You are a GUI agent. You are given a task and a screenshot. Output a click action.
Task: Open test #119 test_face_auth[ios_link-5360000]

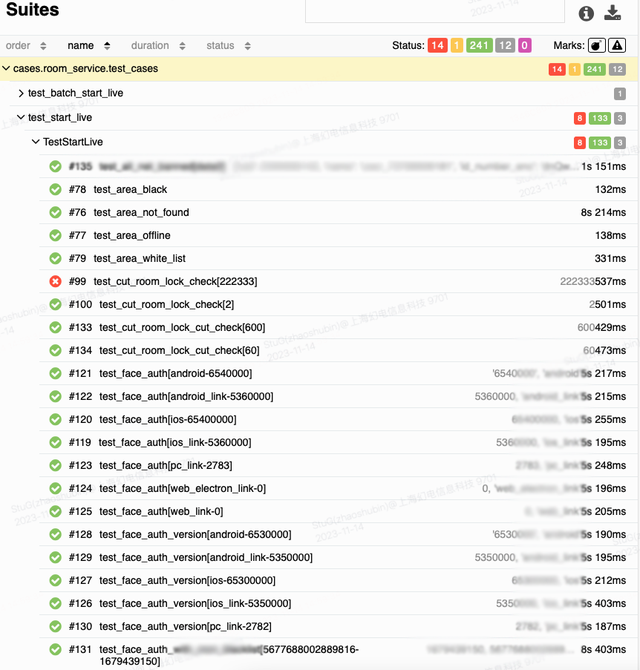click(x=338, y=443)
